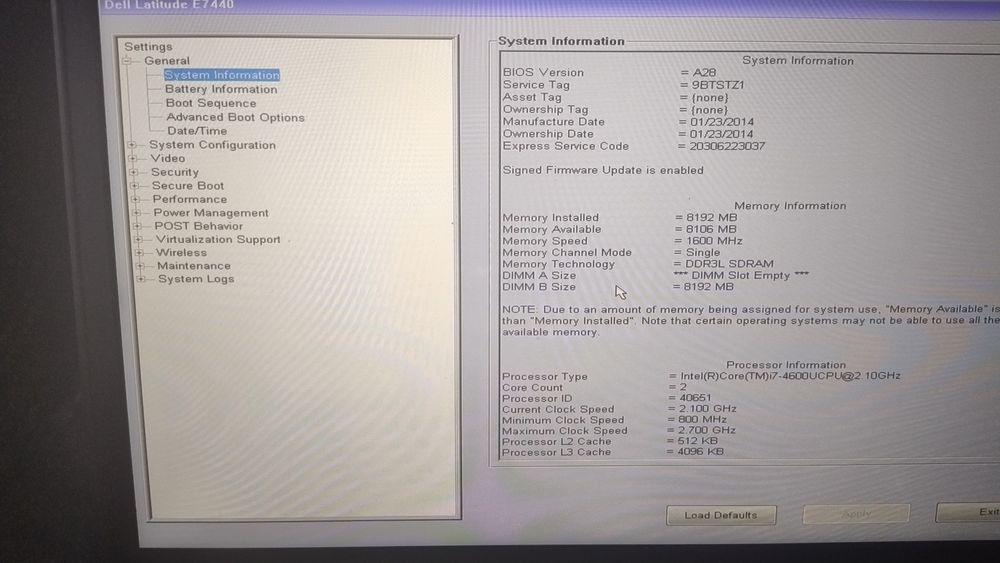Click the Load Defaults button
Screen dimensions: 1000x563
(721, 515)
